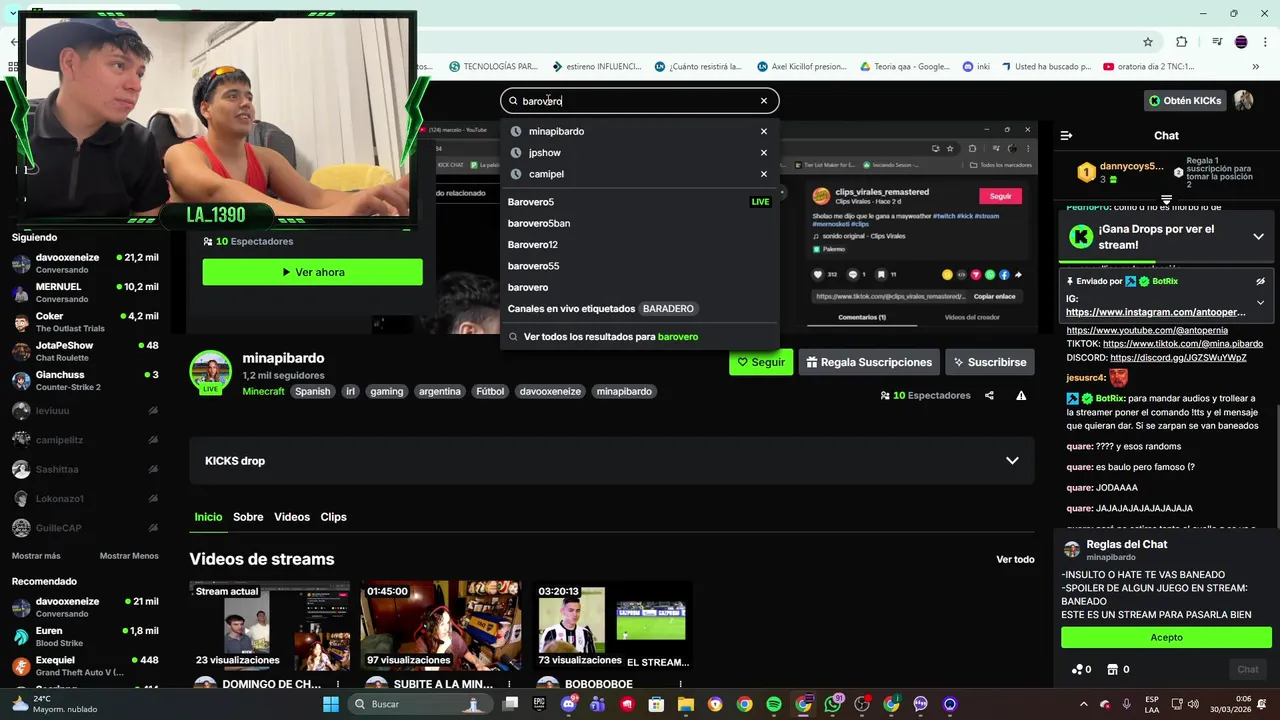Report the stream with warning icon

1021,396
